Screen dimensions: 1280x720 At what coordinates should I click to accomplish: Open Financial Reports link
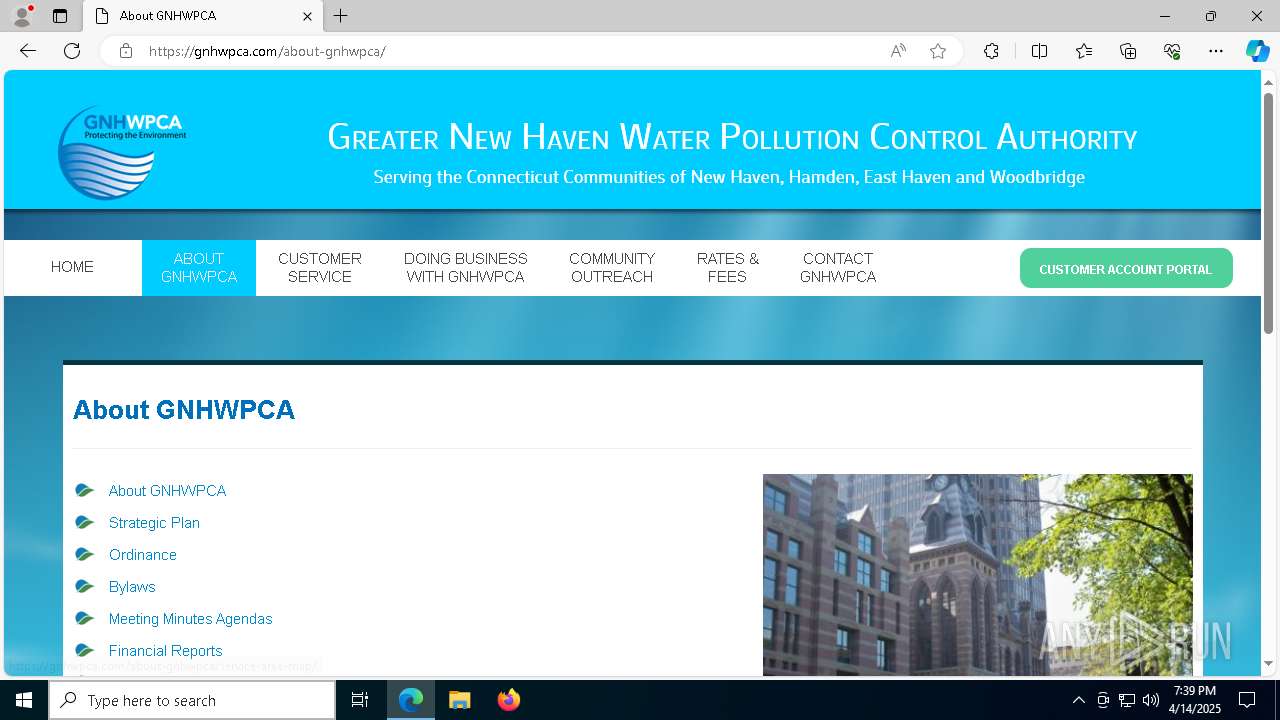[165, 651]
